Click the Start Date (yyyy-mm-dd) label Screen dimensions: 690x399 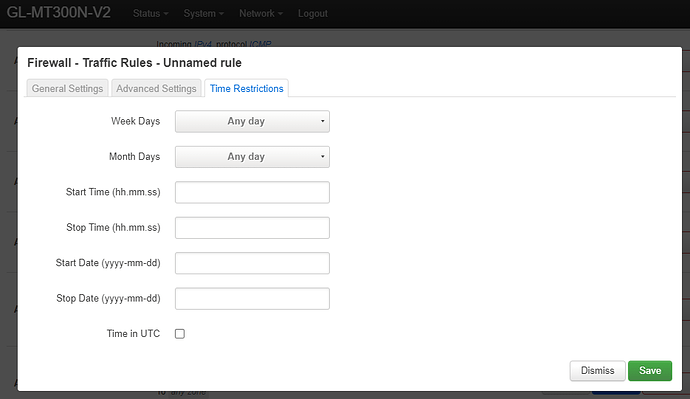[108, 263]
